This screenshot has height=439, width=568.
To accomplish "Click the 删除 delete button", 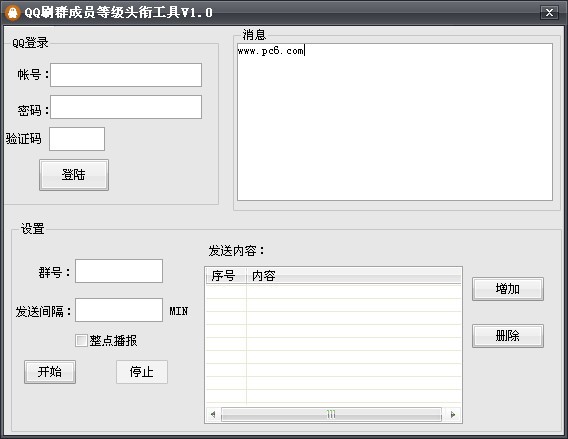I will pyautogui.click(x=508, y=336).
